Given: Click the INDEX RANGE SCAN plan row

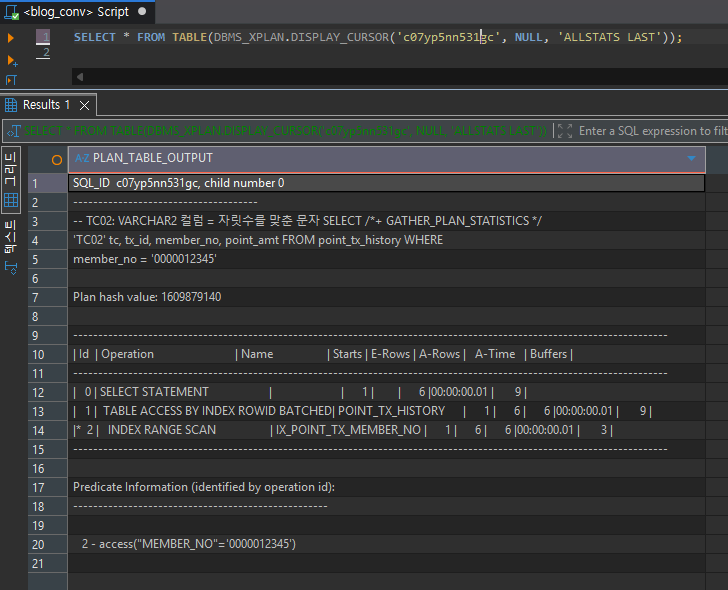Looking at the screenshot, I should click(x=387, y=430).
